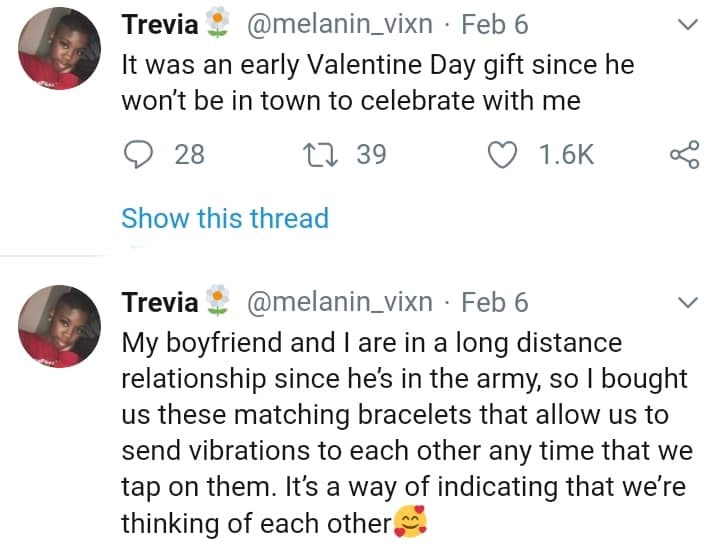Click Trevia's avatar on the bracelets tweet
The image size is (720, 559).
[59, 325]
